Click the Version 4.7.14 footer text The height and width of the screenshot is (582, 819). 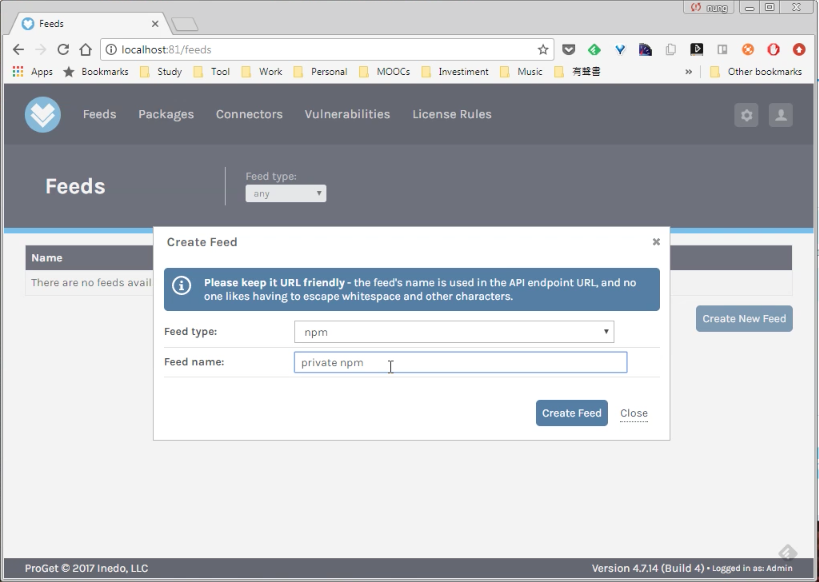coord(648,568)
